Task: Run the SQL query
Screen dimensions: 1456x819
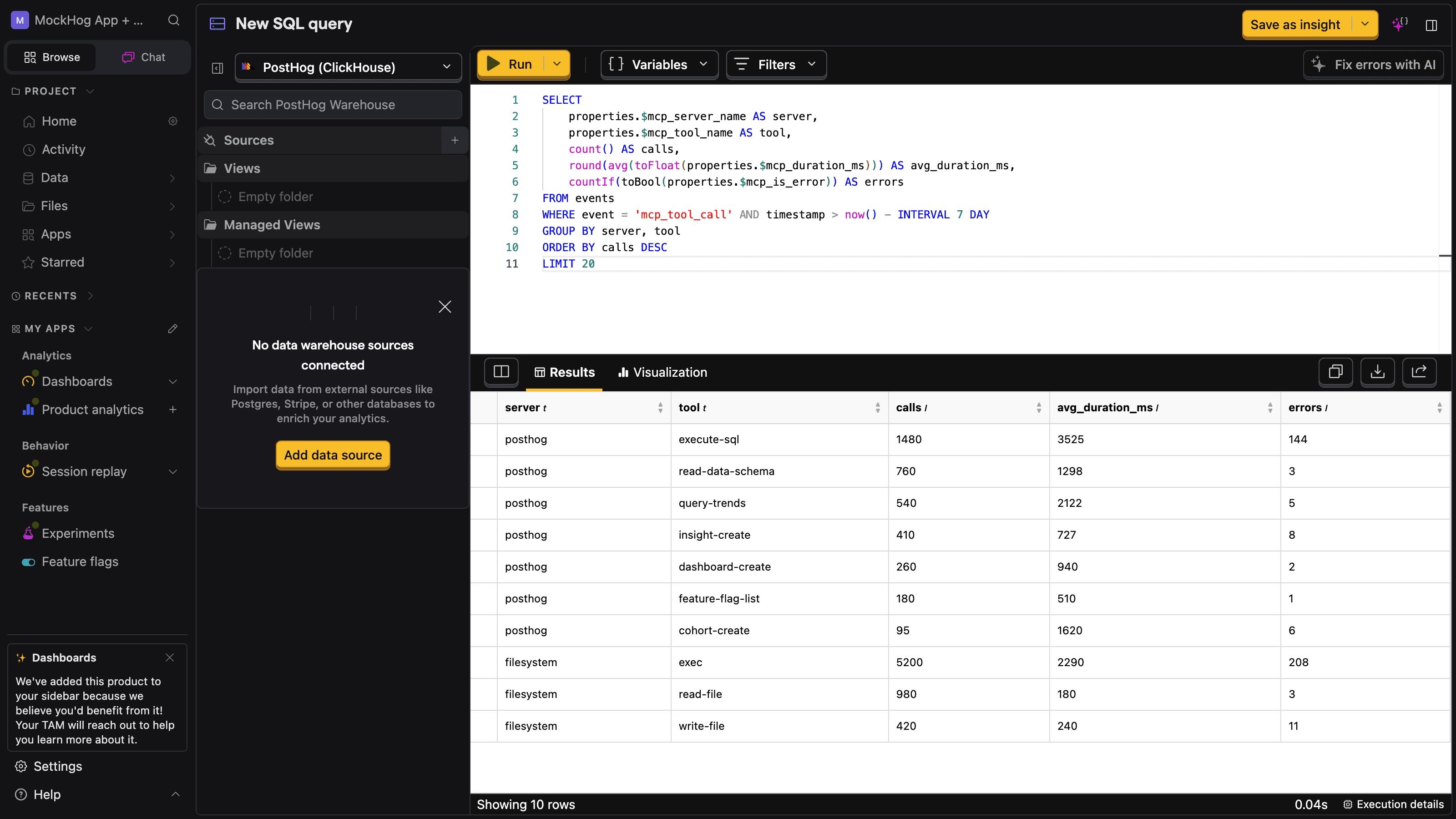Action: 510,64
